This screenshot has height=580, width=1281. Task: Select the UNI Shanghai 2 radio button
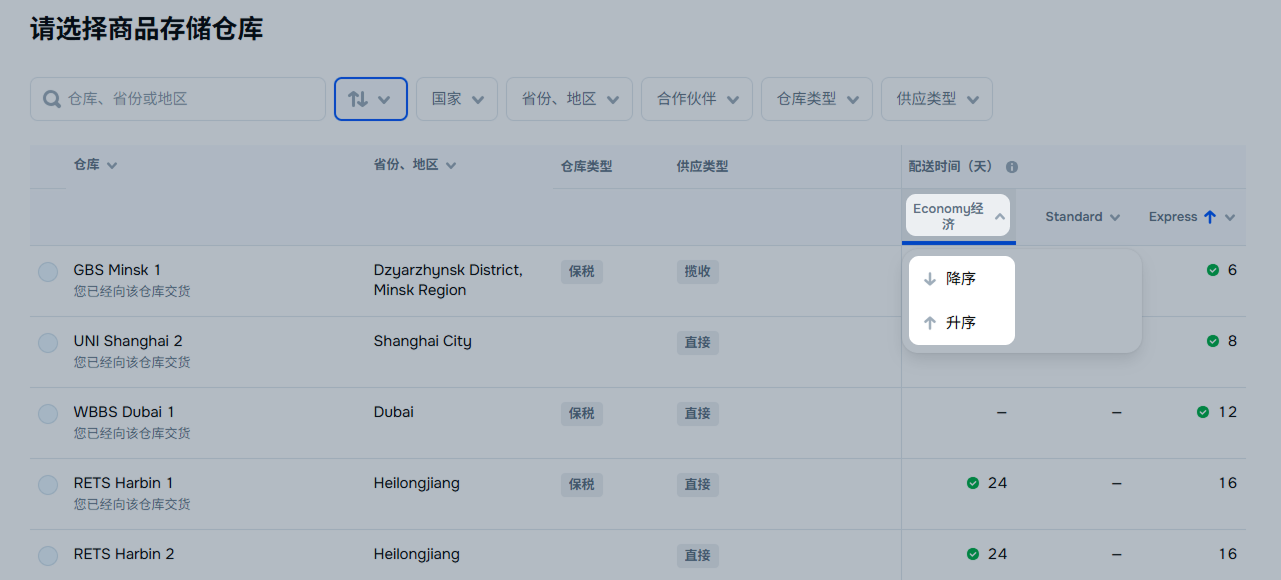tap(48, 343)
